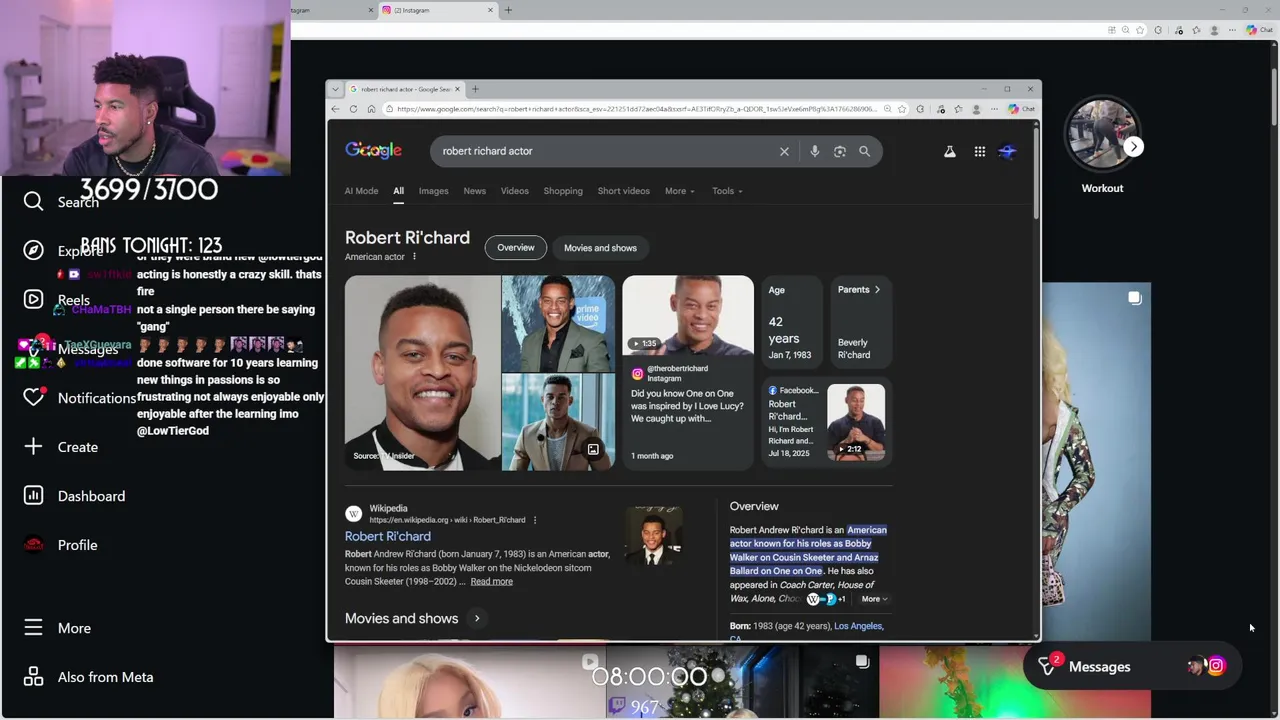Click Read more on Wikipedia snippet
The image size is (1280, 720).
point(491,582)
